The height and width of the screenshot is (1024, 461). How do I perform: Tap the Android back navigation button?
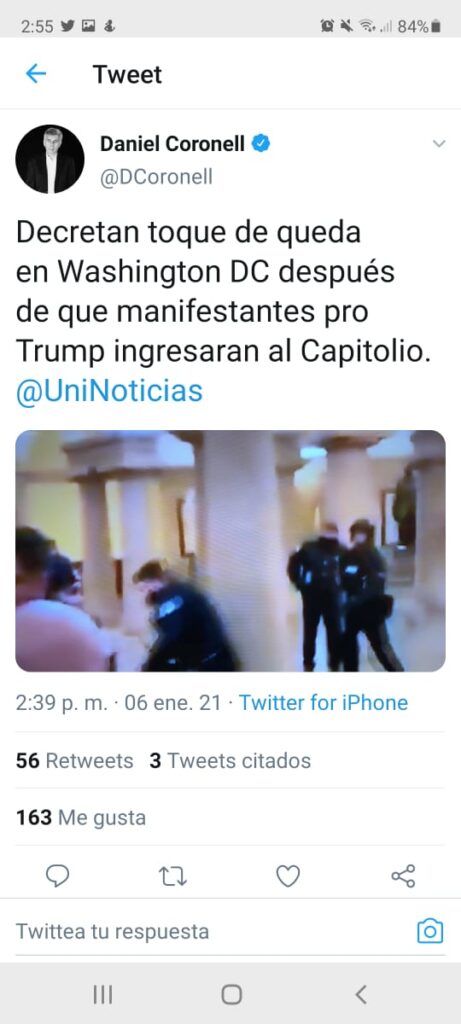click(x=361, y=995)
